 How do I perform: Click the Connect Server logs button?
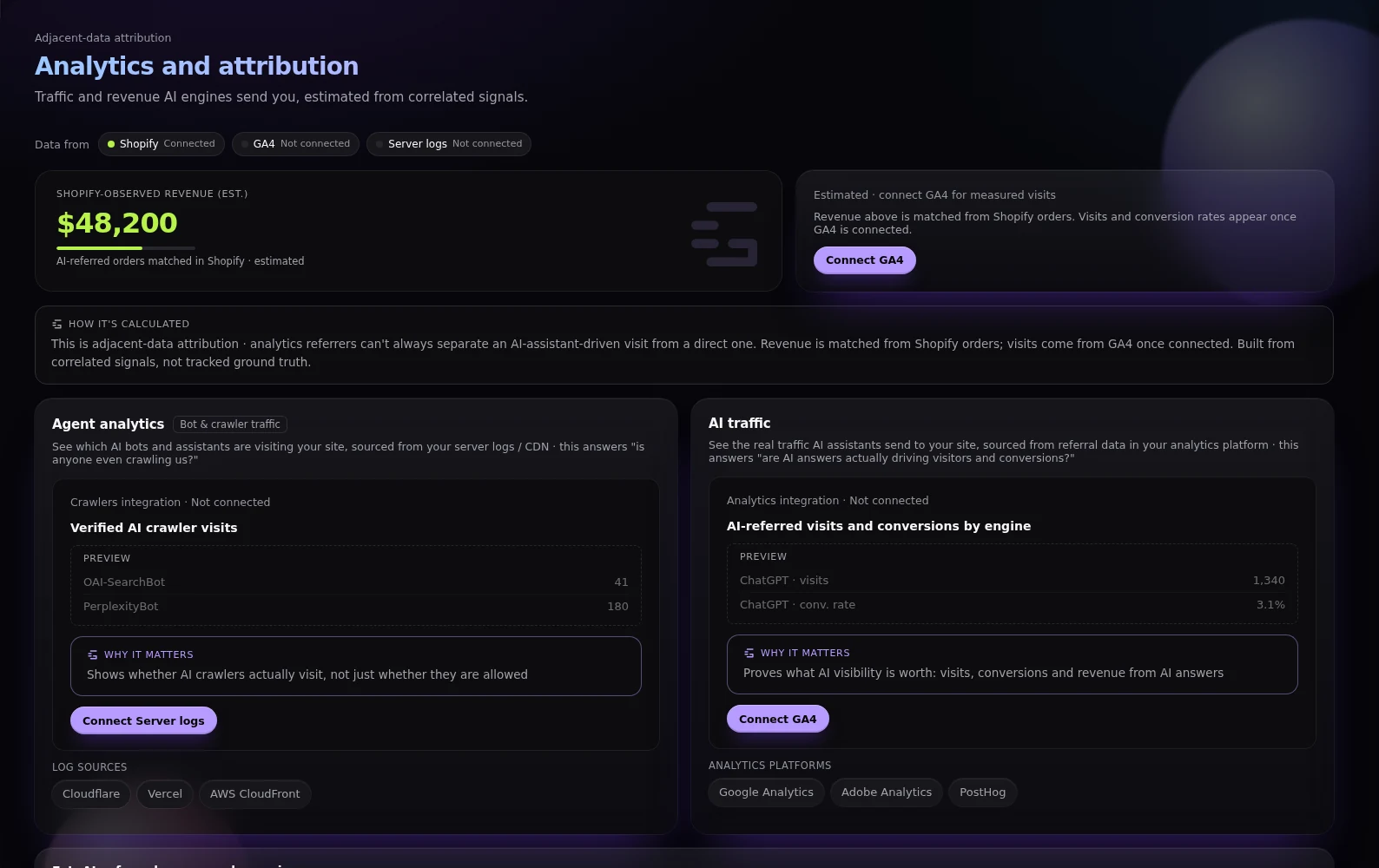coord(143,720)
